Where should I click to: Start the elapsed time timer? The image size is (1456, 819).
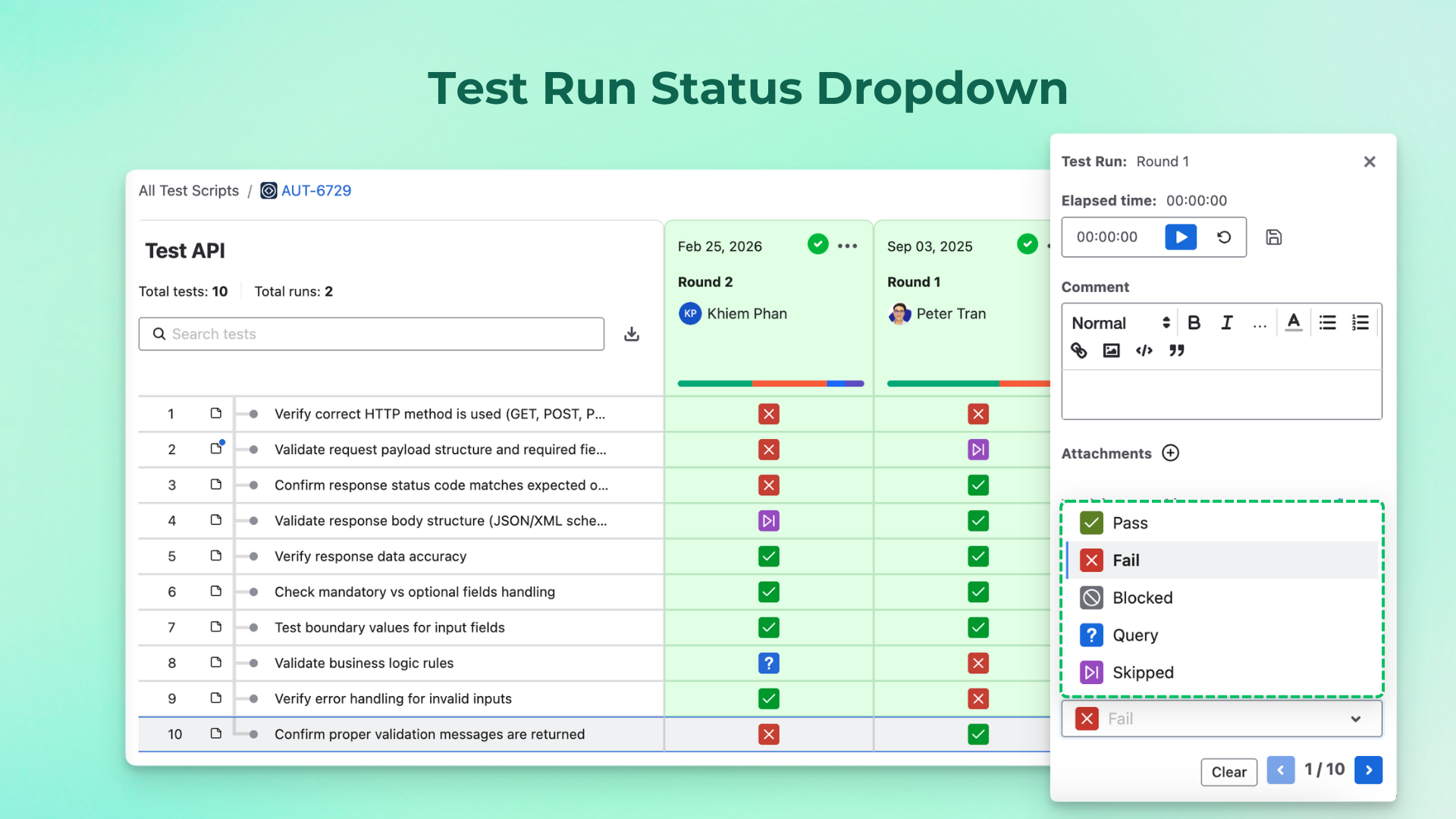[1180, 237]
